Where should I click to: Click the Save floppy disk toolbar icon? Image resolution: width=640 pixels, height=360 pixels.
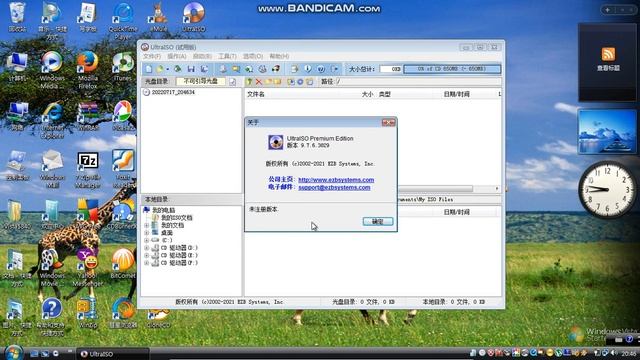point(191,69)
